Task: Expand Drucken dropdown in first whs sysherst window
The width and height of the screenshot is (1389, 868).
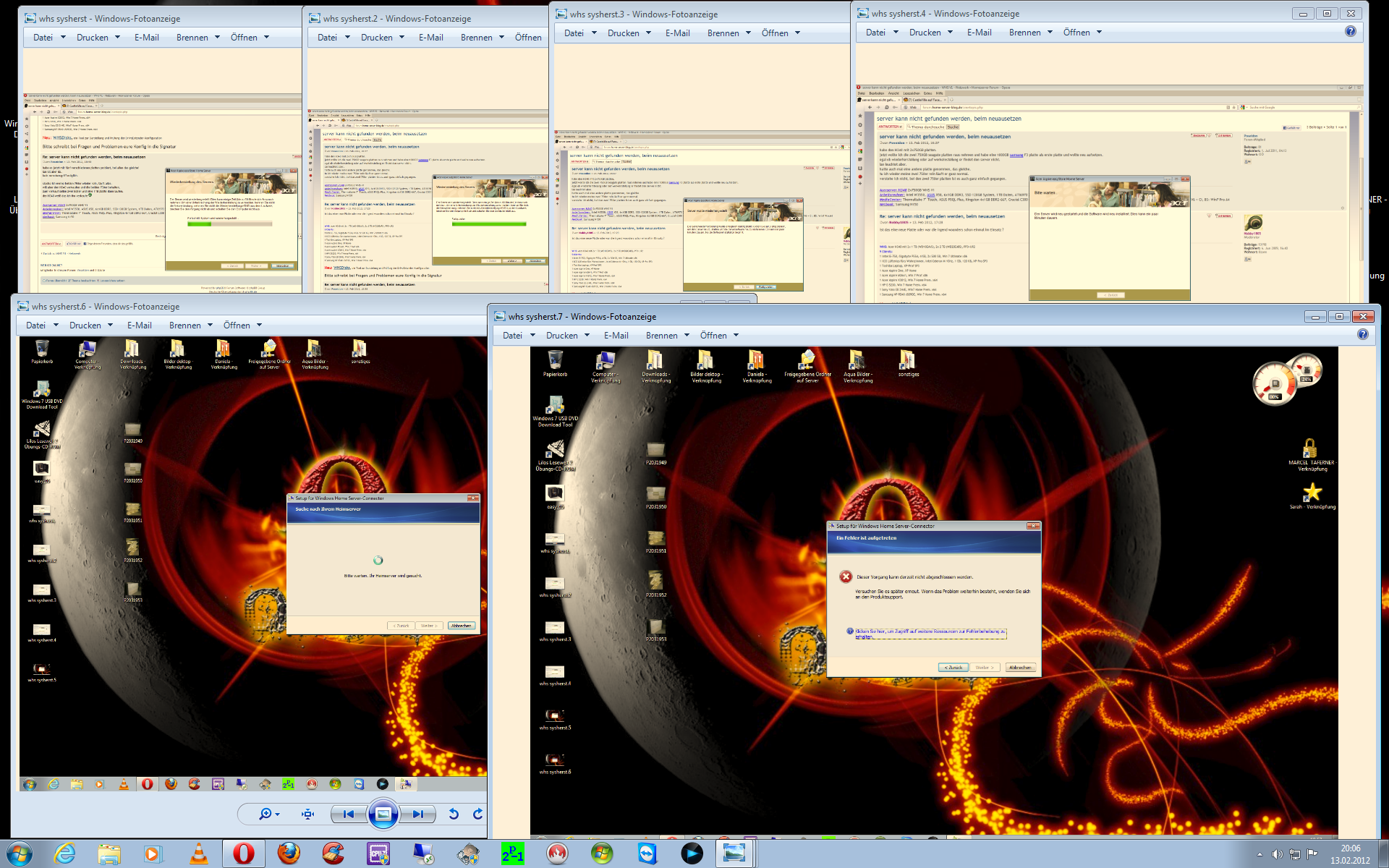Action: (x=117, y=38)
